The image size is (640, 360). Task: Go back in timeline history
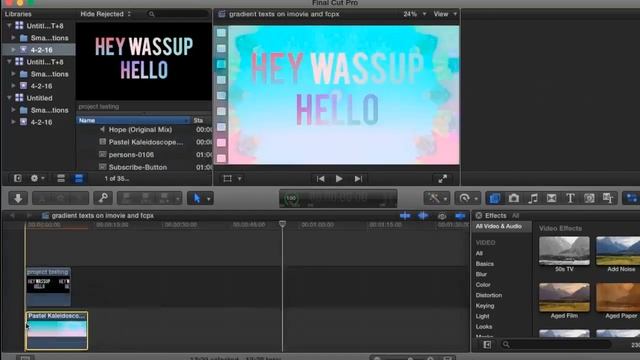coord(12,216)
